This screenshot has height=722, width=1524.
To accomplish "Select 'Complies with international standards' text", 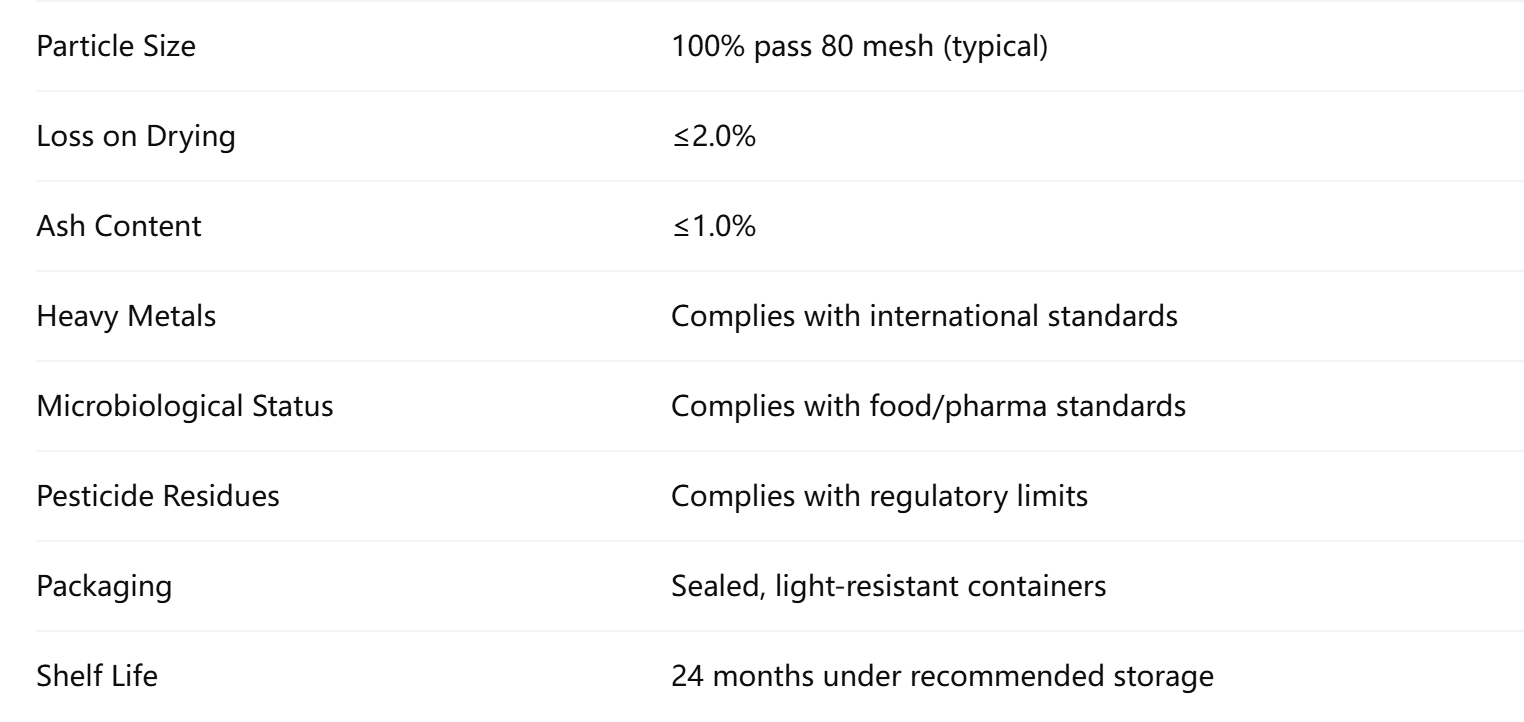I will [x=924, y=316].
